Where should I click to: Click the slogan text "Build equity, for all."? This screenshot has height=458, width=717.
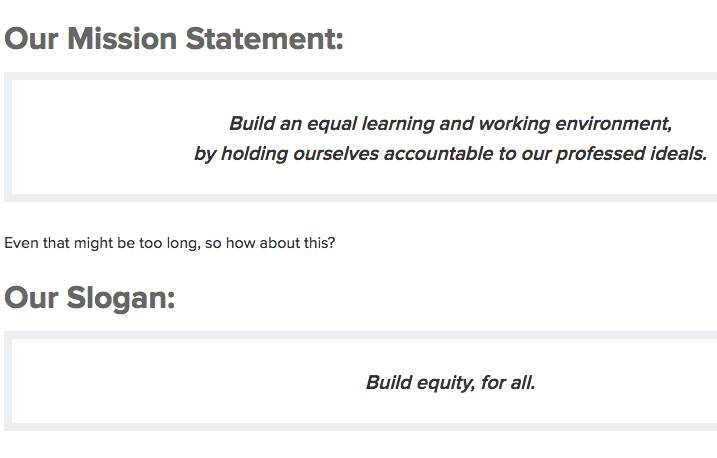click(450, 382)
